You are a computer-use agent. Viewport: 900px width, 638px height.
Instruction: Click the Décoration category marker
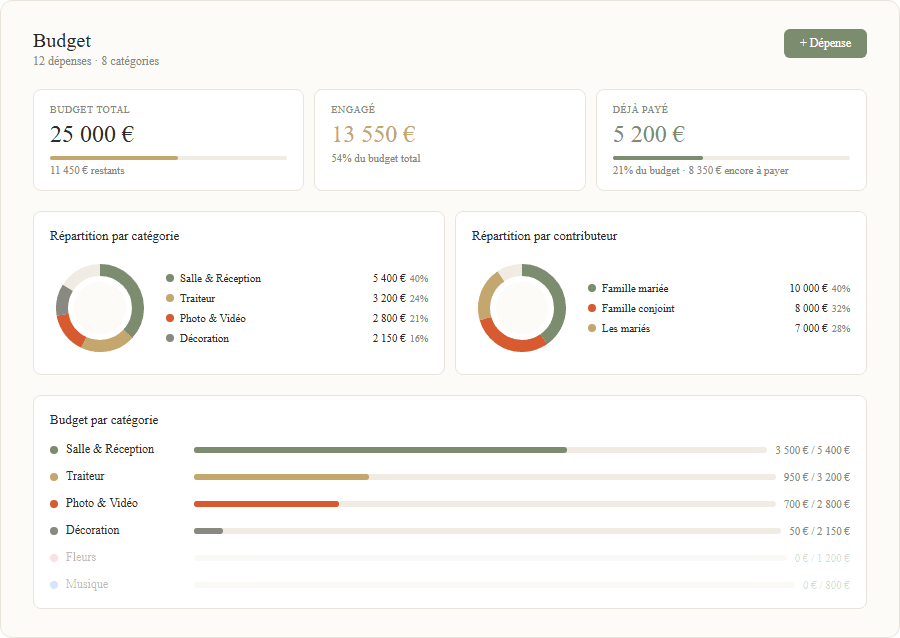tap(170, 338)
